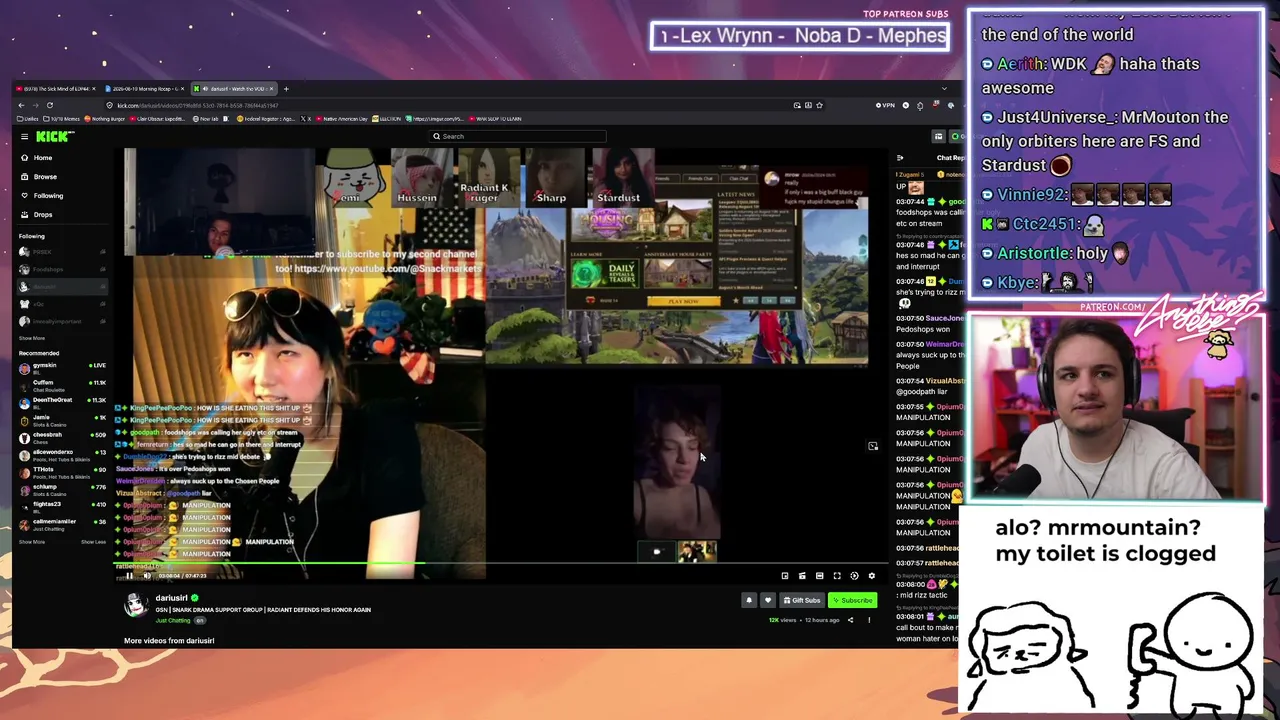Open the video more-options menu
This screenshot has height=720, width=1280.
click(x=869, y=620)
